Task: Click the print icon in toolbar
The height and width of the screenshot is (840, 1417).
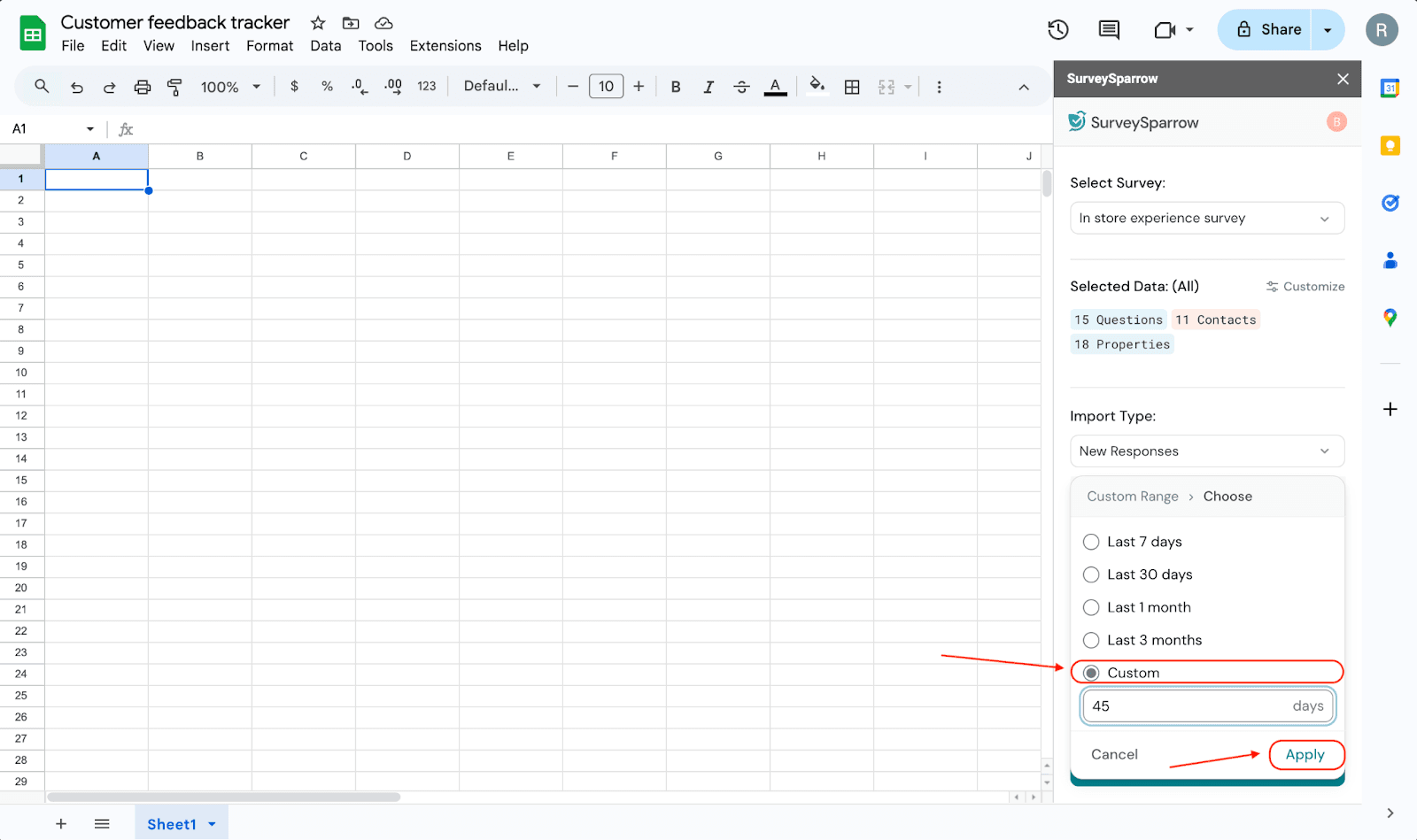Action: click(x=142, y=87)
